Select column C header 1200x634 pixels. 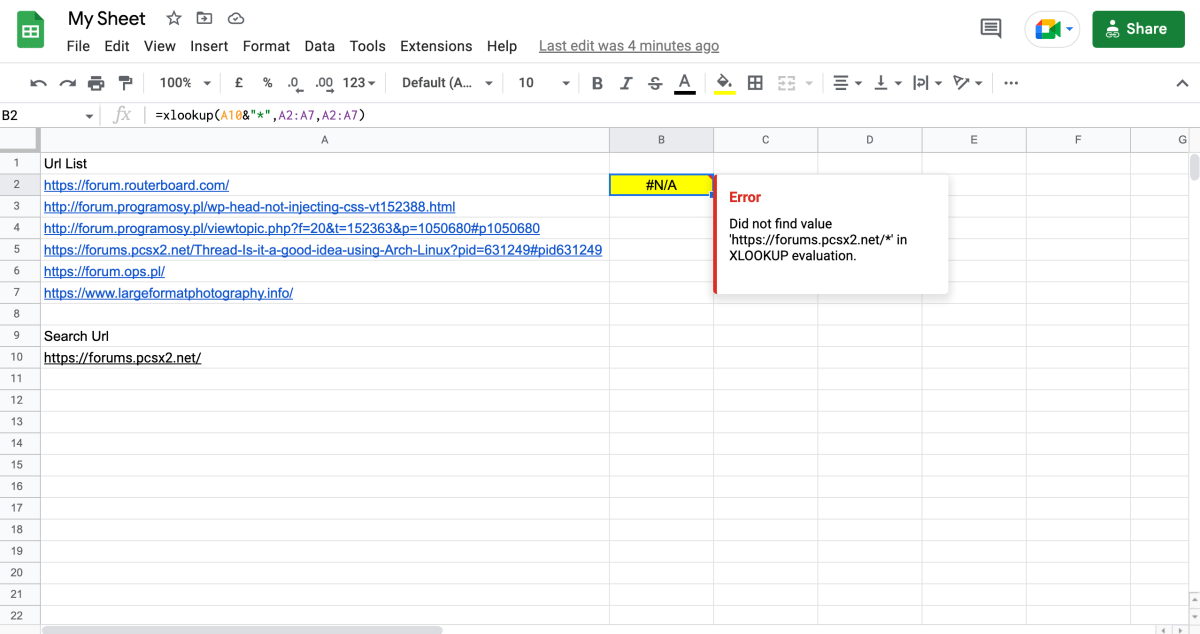click(x=765, y=140)
